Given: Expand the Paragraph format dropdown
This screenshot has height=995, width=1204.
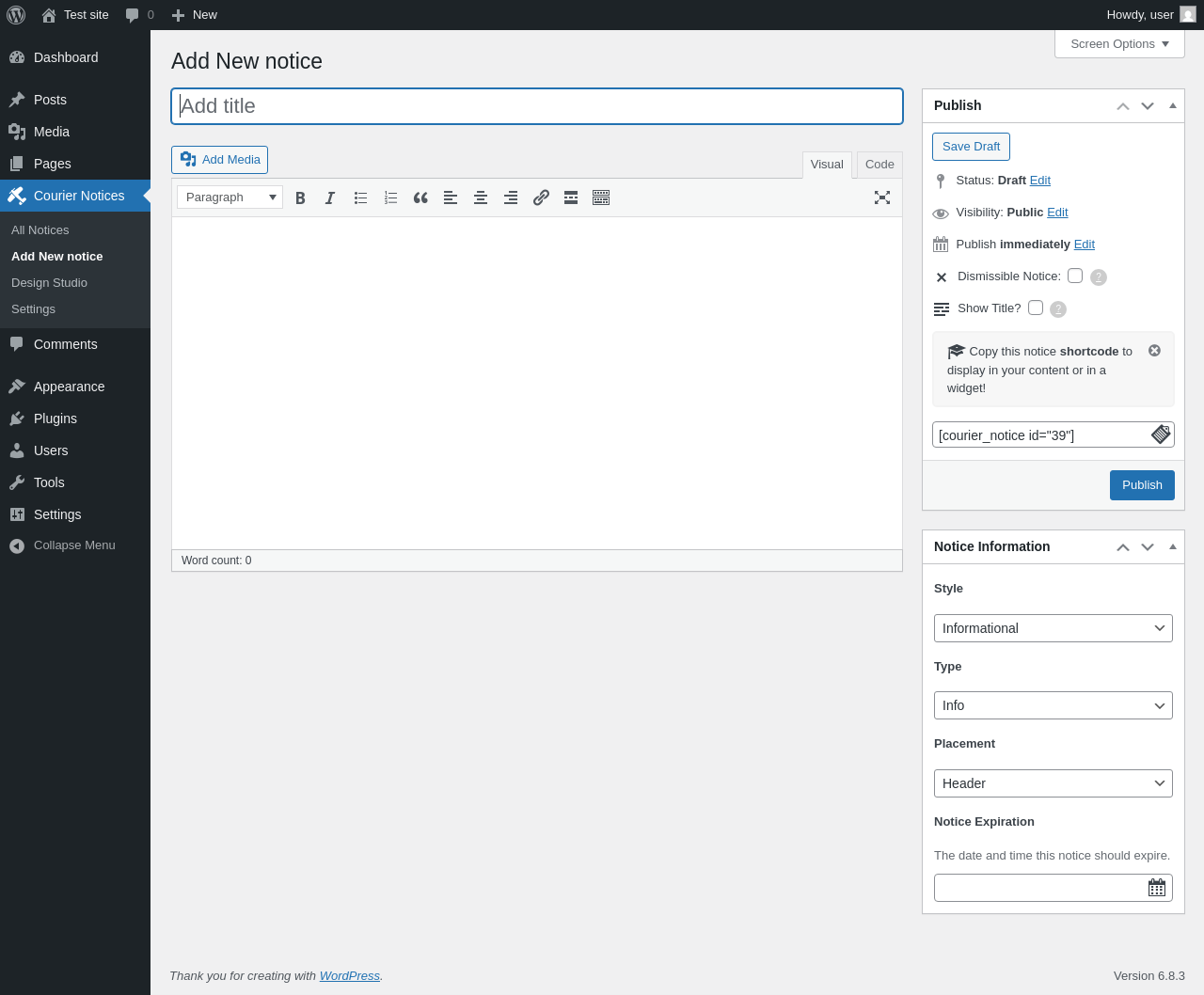Looking at the screenshot, I should (x=230, y=197).
